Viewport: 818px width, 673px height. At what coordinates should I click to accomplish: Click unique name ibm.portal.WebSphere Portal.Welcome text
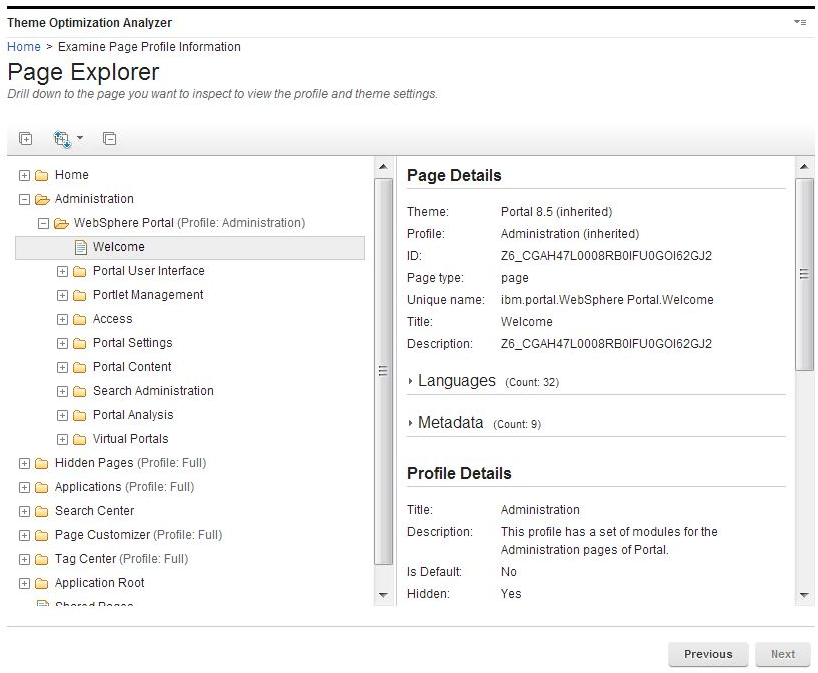[x=607, y=299]
